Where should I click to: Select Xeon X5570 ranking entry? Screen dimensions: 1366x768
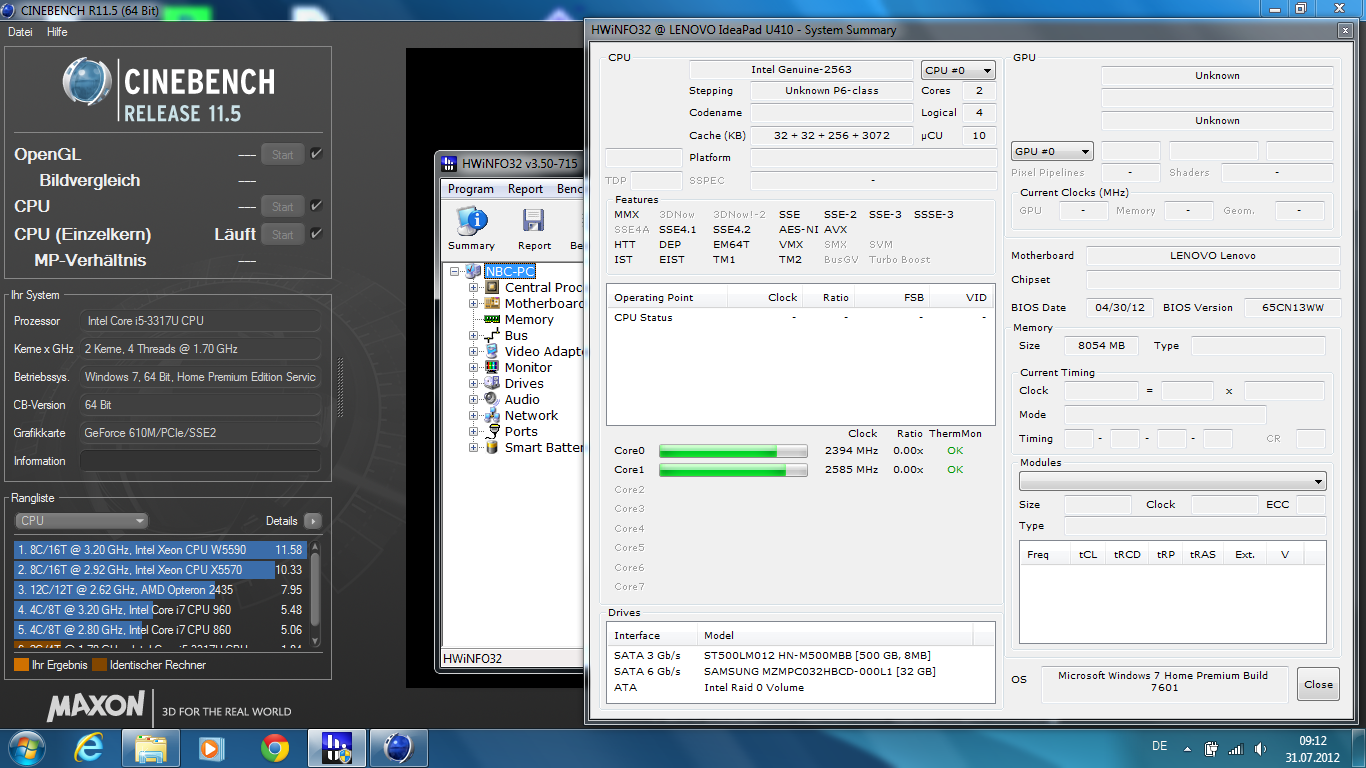point(159,569)
